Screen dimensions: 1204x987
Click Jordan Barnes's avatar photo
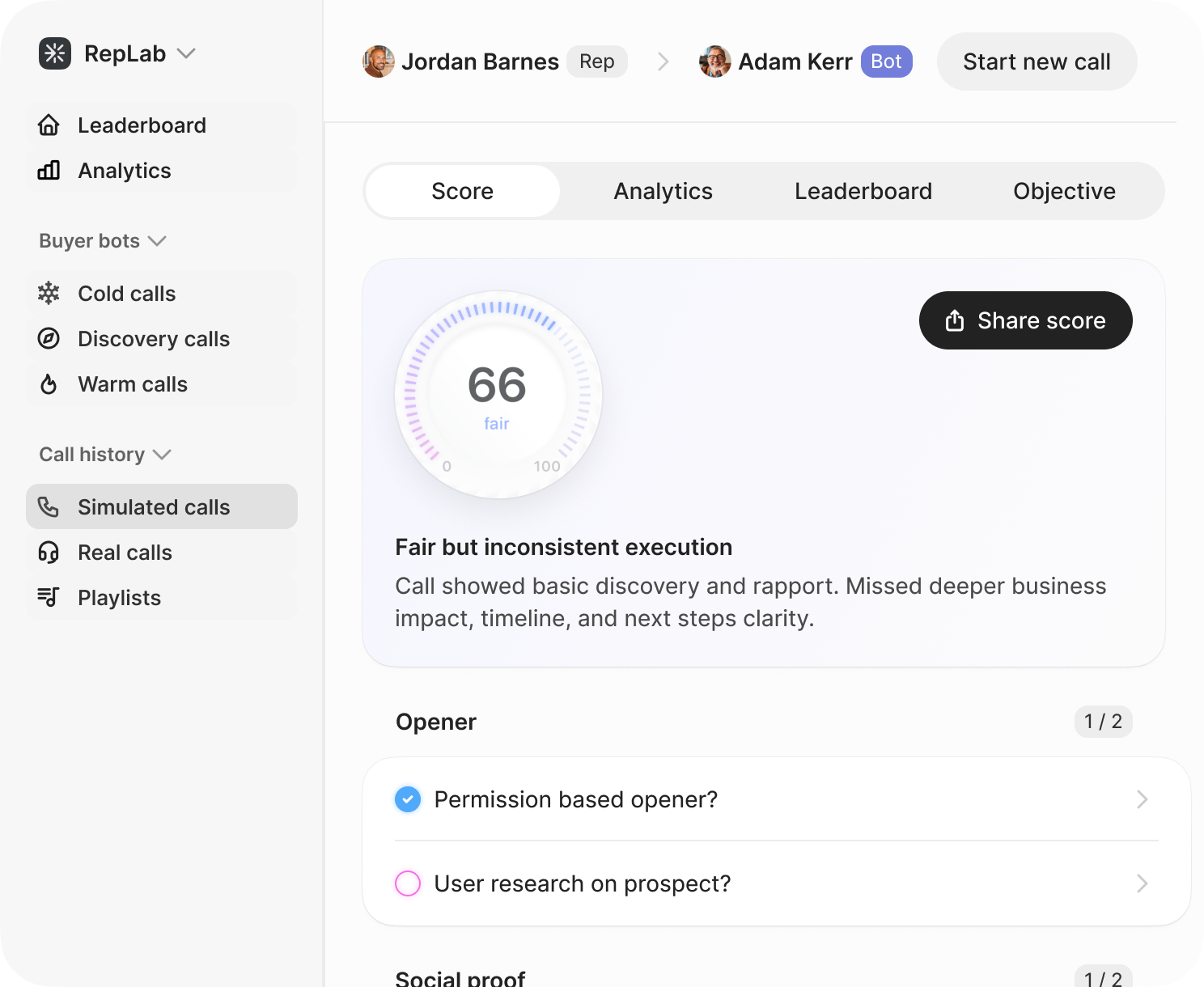click(x=379, y=61)
